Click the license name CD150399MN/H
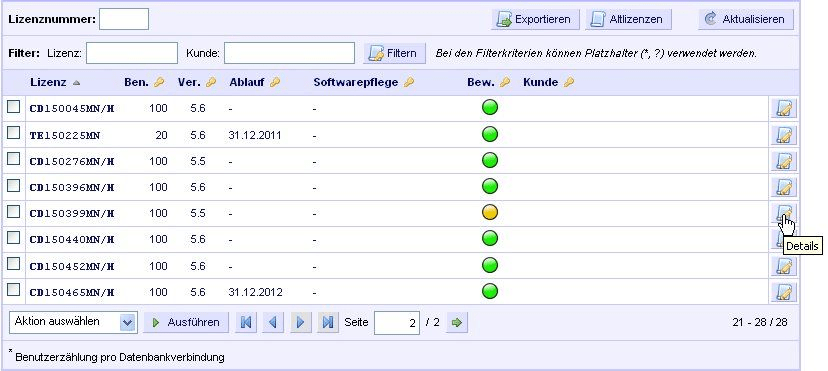The width and height of the screenshot is (828, 371). 72,214
